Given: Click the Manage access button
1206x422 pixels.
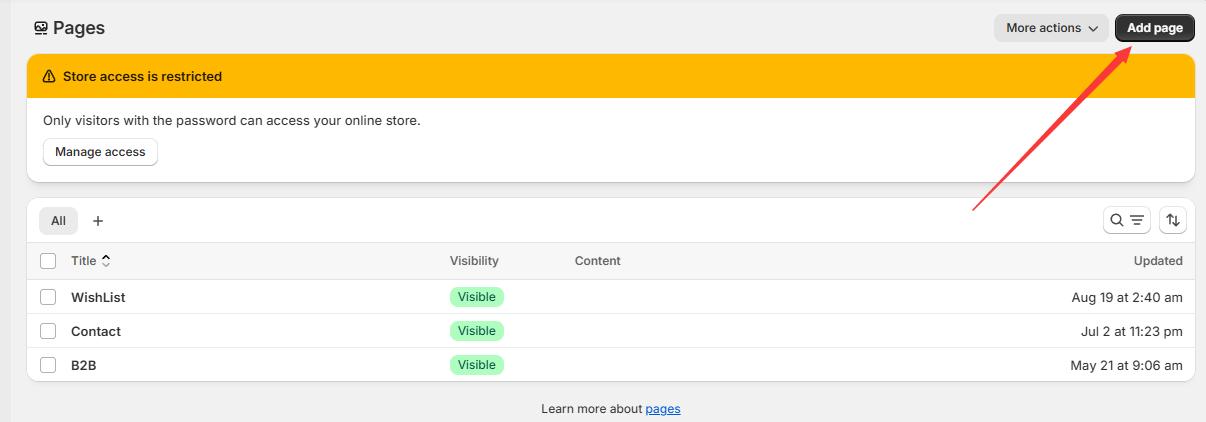Looking at the screenshot, I should (100, 152).
